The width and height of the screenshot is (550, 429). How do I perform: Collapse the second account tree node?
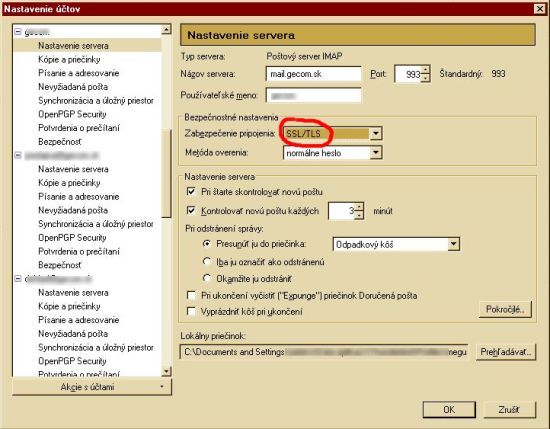[x=18, y=155]
